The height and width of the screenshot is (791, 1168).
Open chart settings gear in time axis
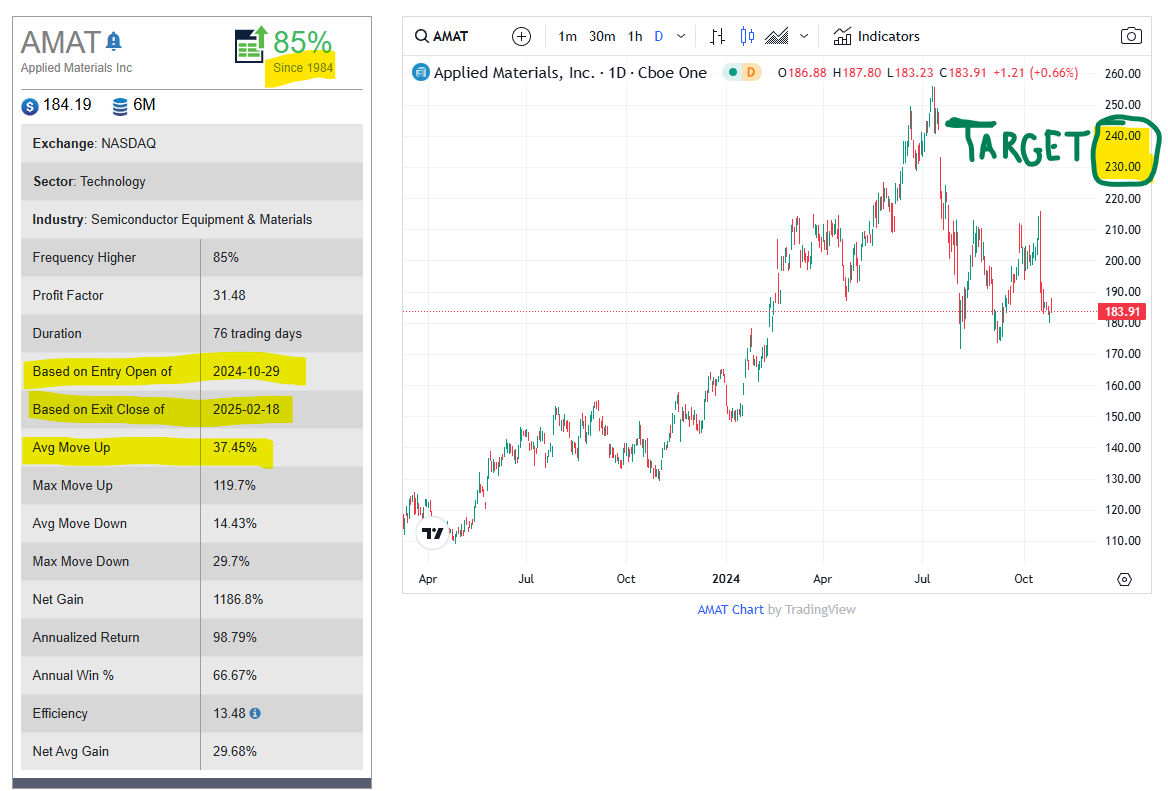(x=1124, y=579)
